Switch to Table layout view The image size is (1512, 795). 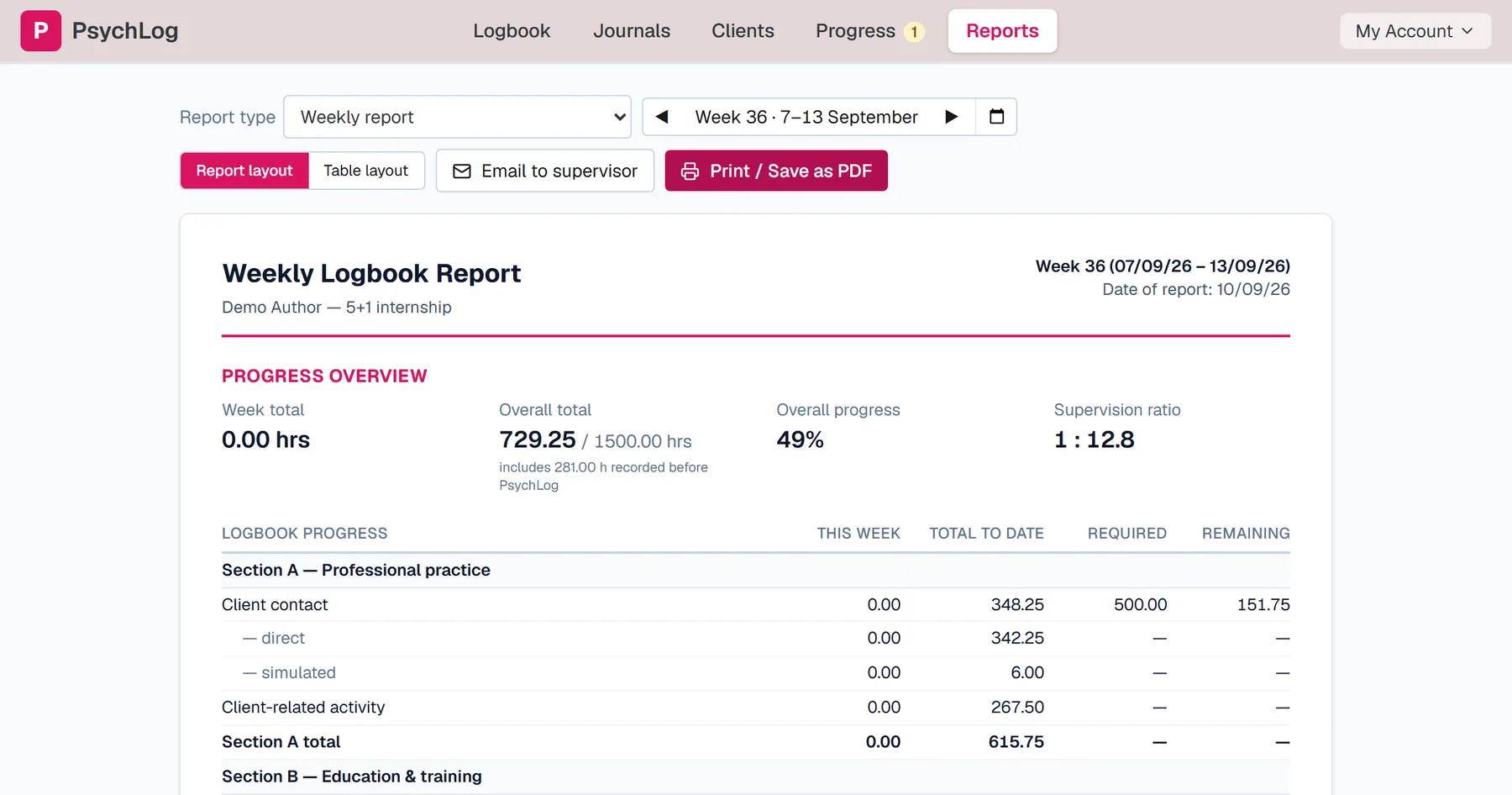click(366, 171)
